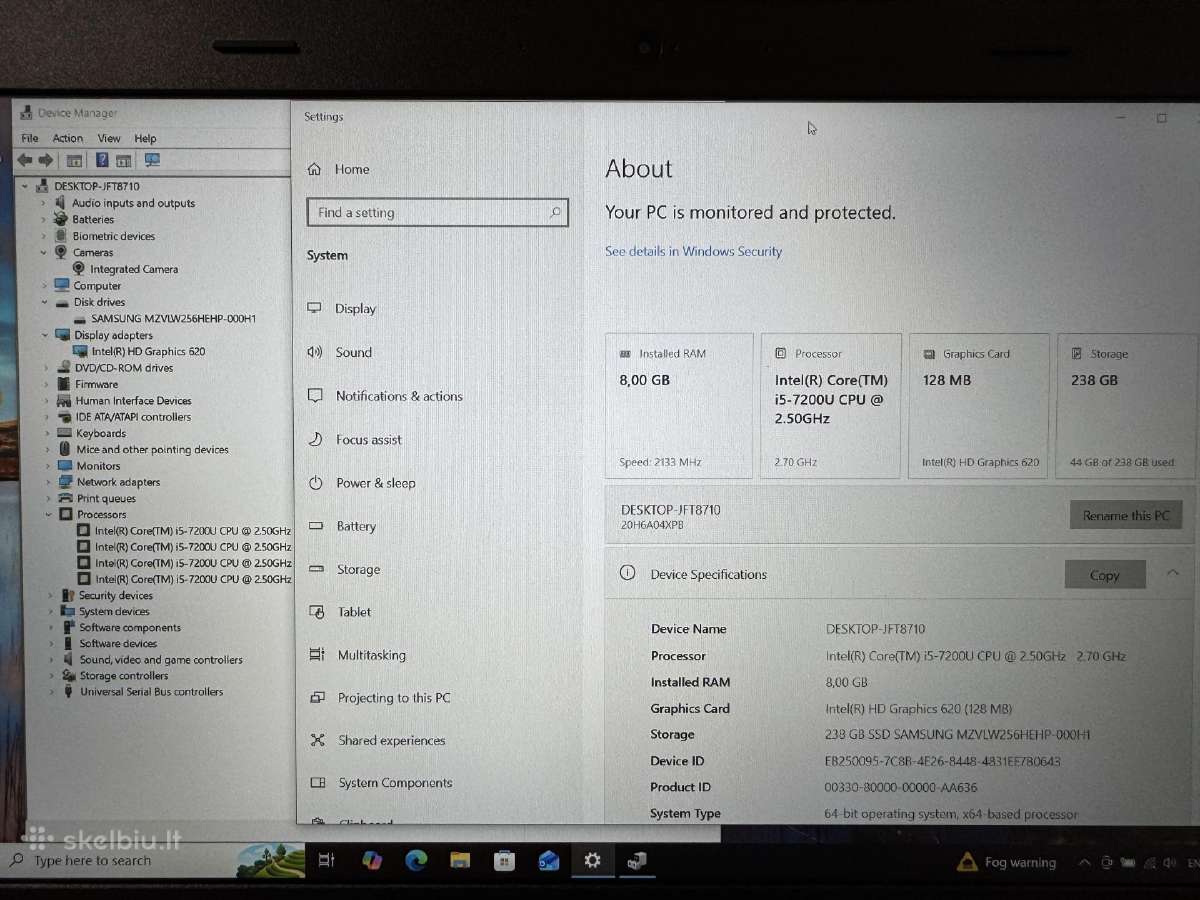Collapse the Disk drives node

45,302
